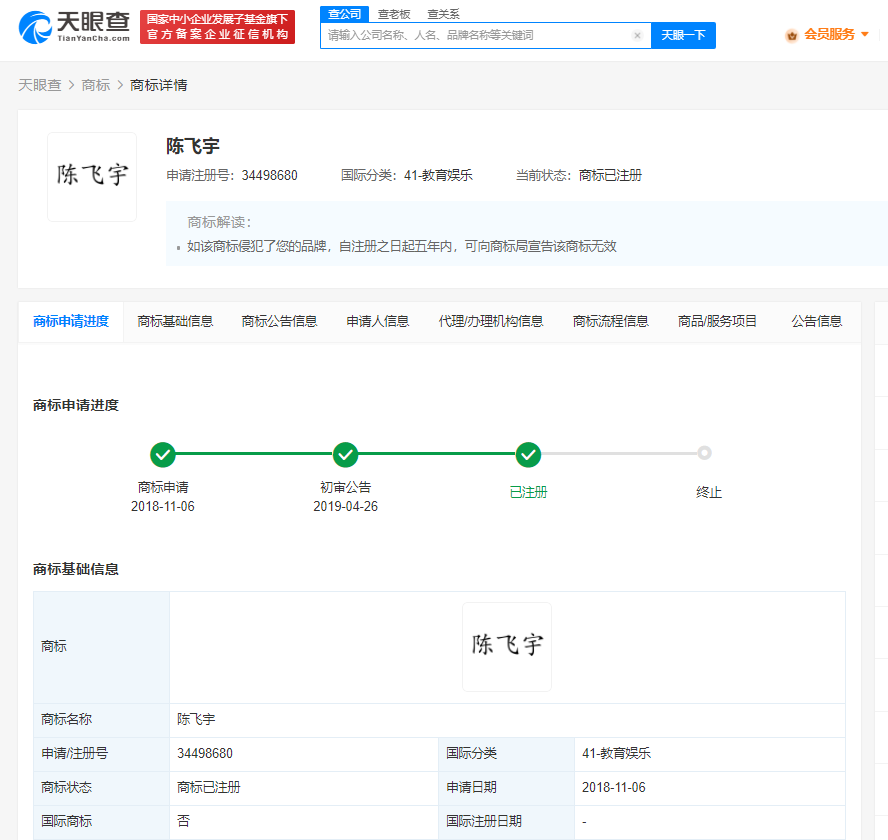Viewport: 888px width, 840px height.
Task: Click the trademark image in the info table
Action: coord(507,646)
